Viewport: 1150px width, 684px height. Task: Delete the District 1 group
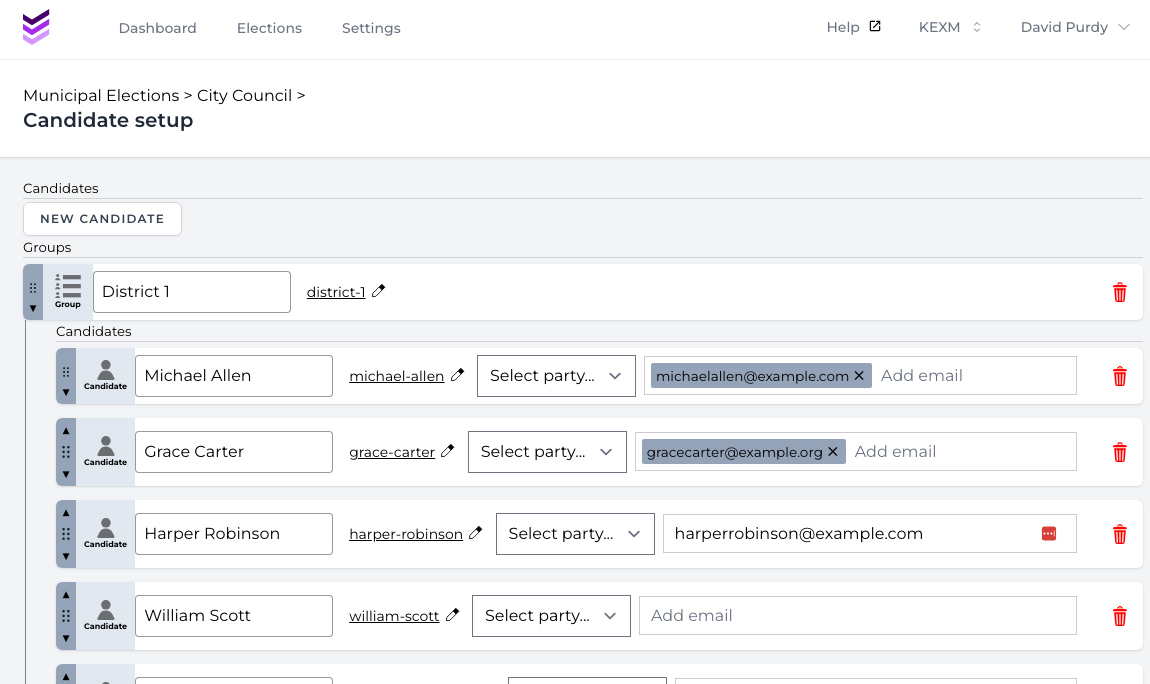[1120, 292]
